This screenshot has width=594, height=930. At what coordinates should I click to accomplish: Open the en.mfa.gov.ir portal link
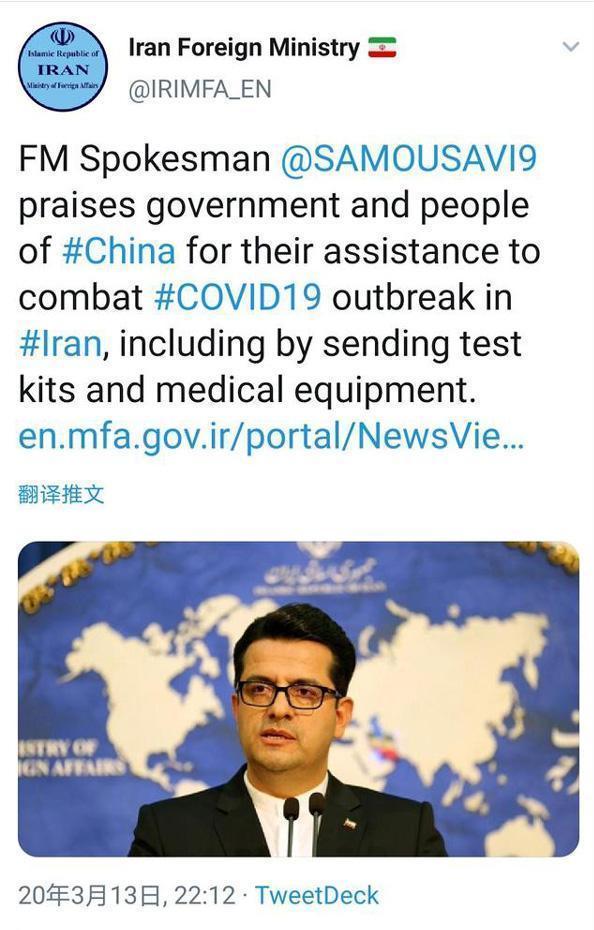pyautogui.click(x=271, y=436)
